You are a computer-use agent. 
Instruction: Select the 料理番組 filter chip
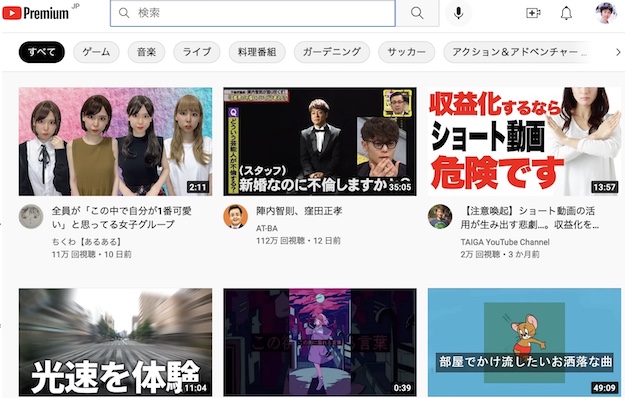[257, 52]
